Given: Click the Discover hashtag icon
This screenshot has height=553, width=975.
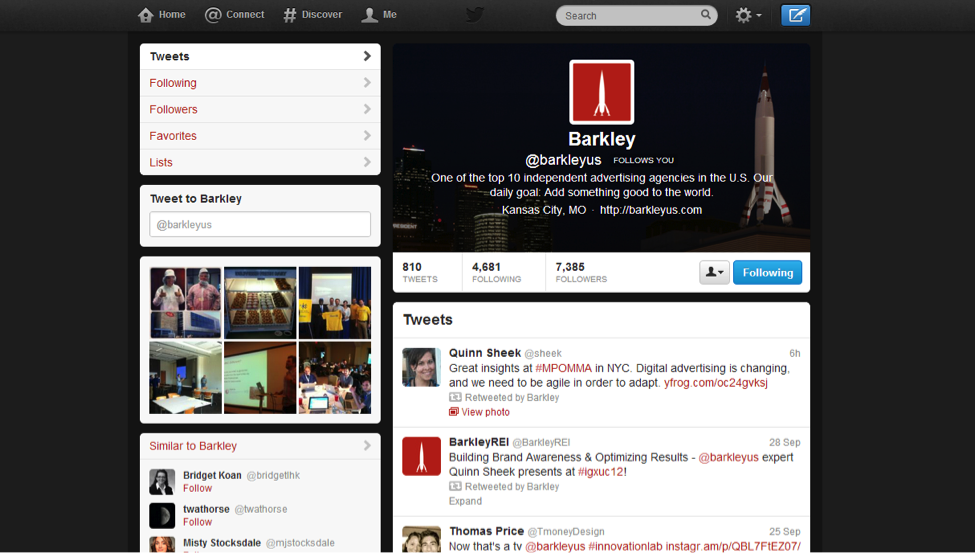Looking at the screenshot, I should pos(289,15).
